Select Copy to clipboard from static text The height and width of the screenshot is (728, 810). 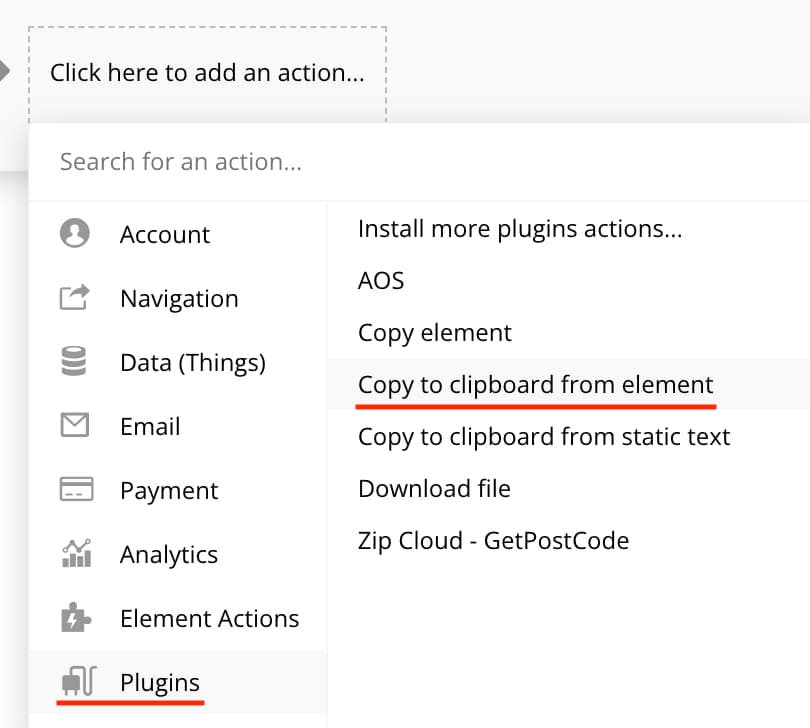click(544, 437)
